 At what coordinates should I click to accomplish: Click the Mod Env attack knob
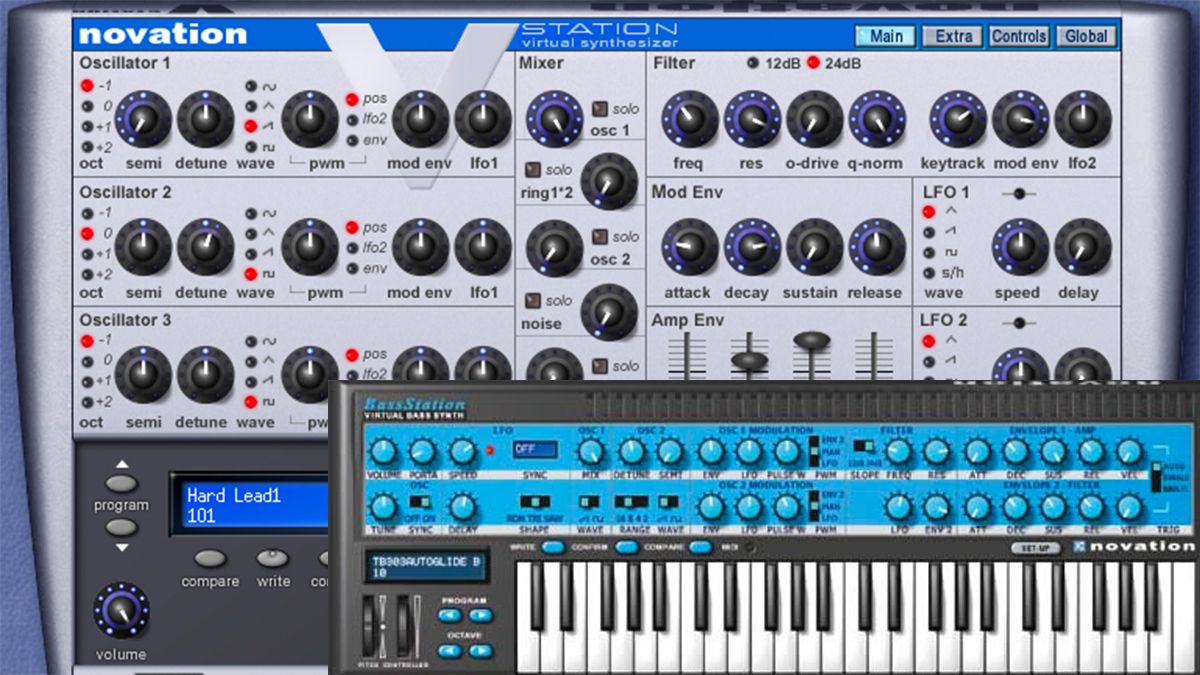pyautogui.click(x=690, y=248)
